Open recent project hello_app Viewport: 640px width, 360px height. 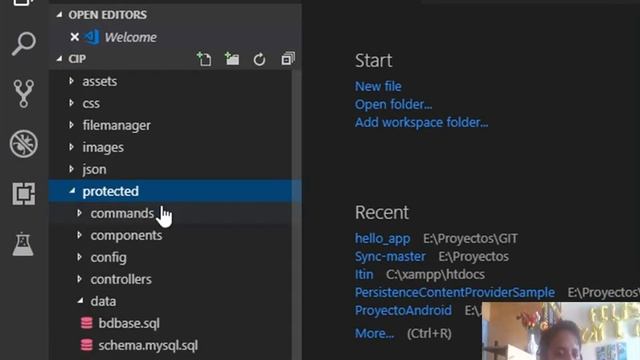pyautogui.click(x=382, y=238)
